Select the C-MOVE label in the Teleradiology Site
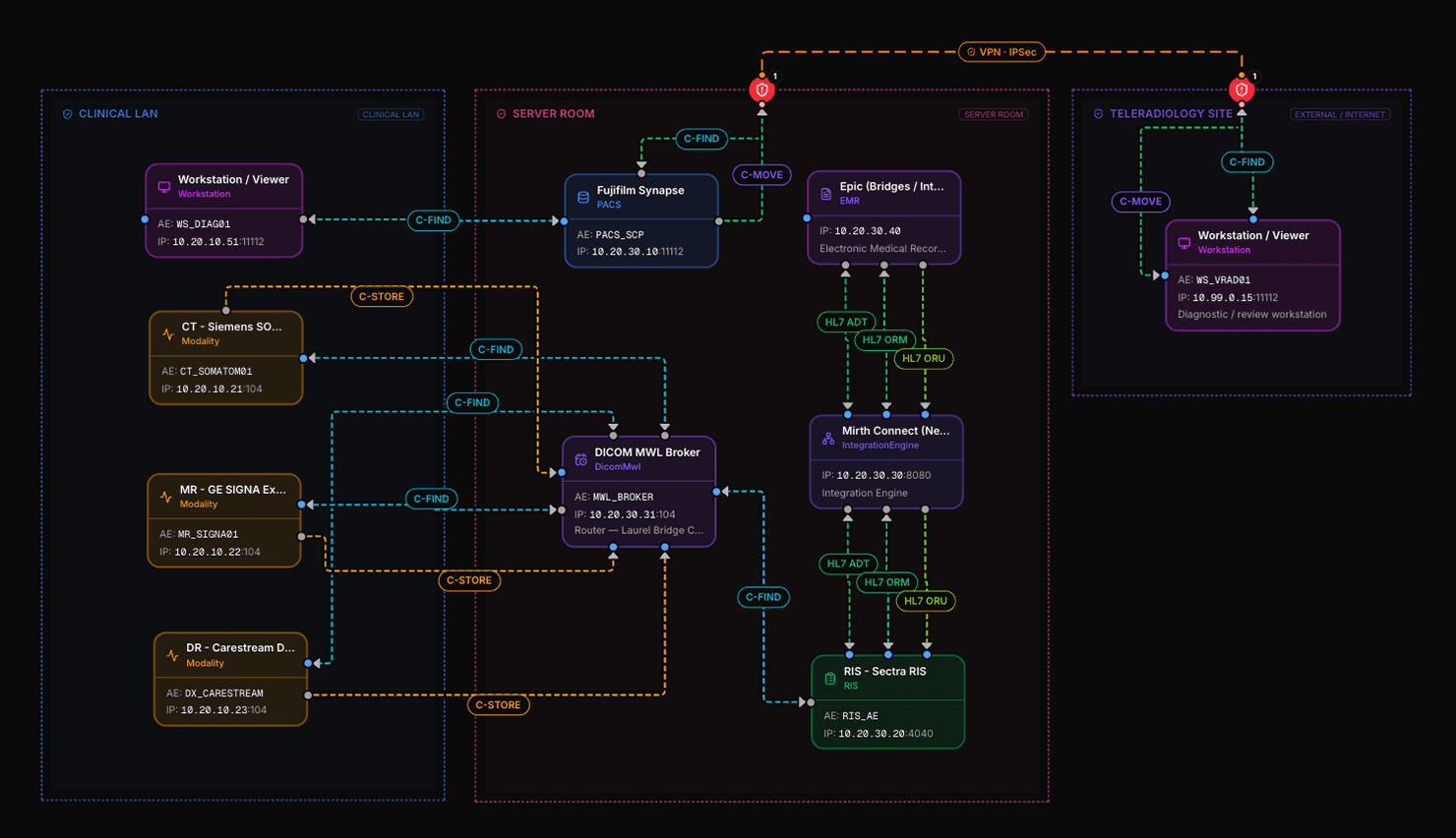This screenshot has width=1456, height=838. tap(1141, 202)
